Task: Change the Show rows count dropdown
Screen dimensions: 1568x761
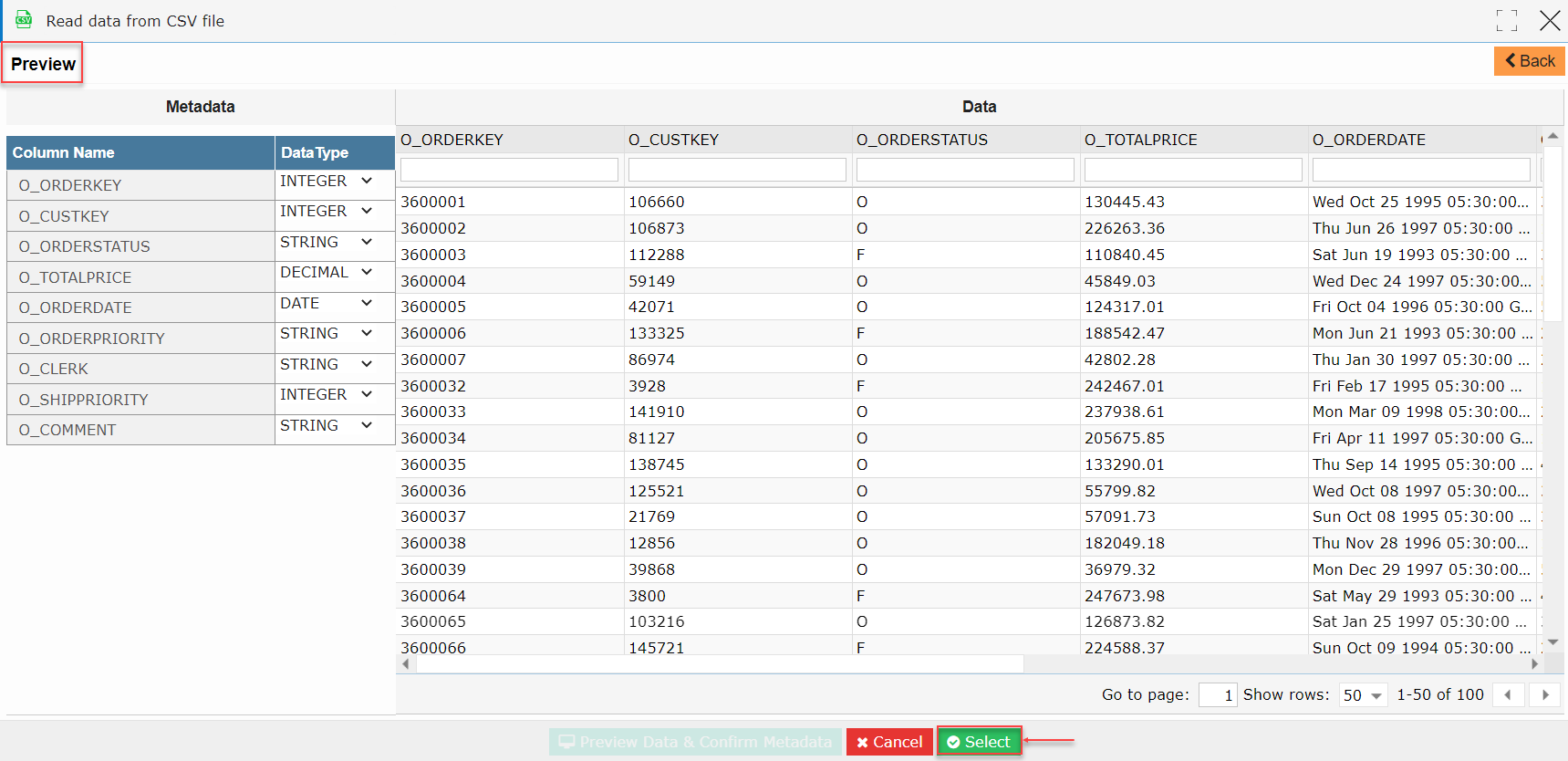Action: 1363,695
